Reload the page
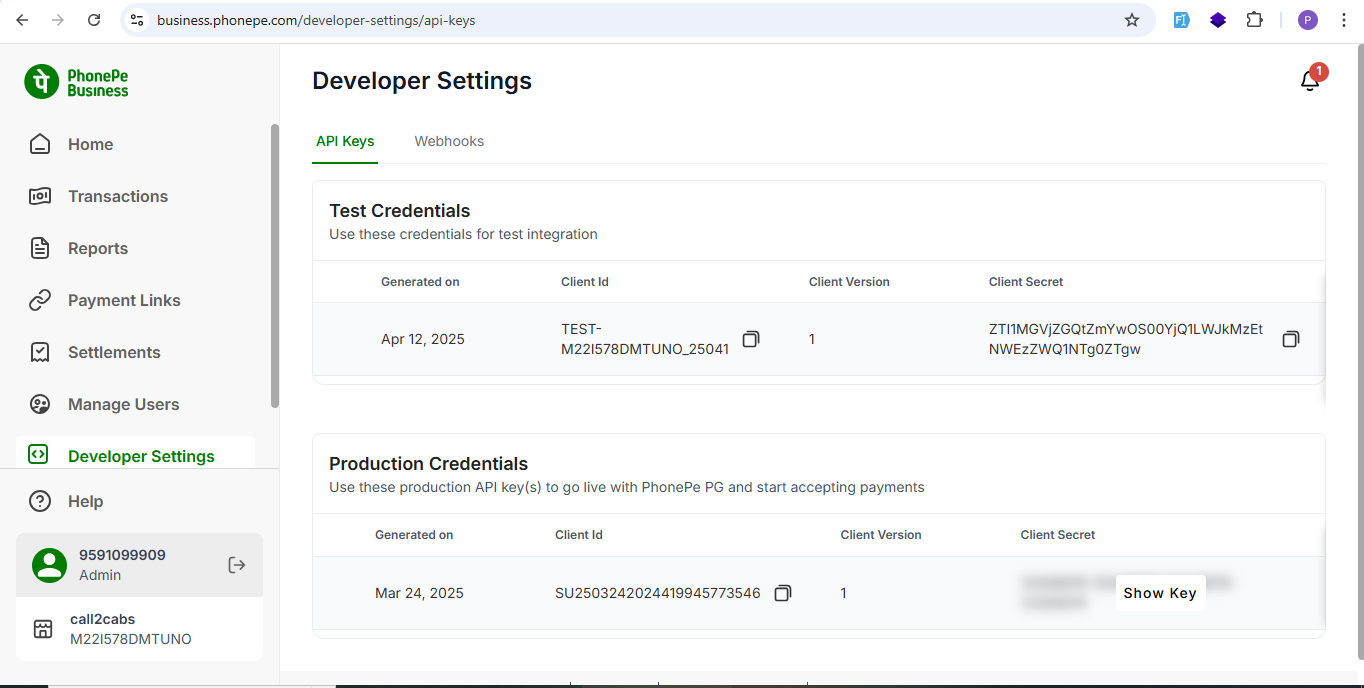1364x688 pixels. click(94, 20)
